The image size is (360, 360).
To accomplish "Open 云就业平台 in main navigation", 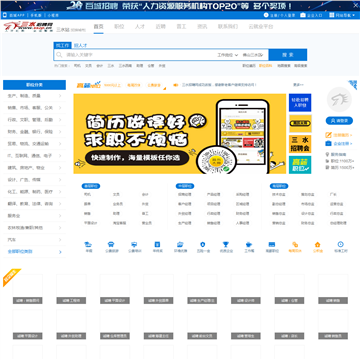I will pyautogui.click(x=261, y=27).
